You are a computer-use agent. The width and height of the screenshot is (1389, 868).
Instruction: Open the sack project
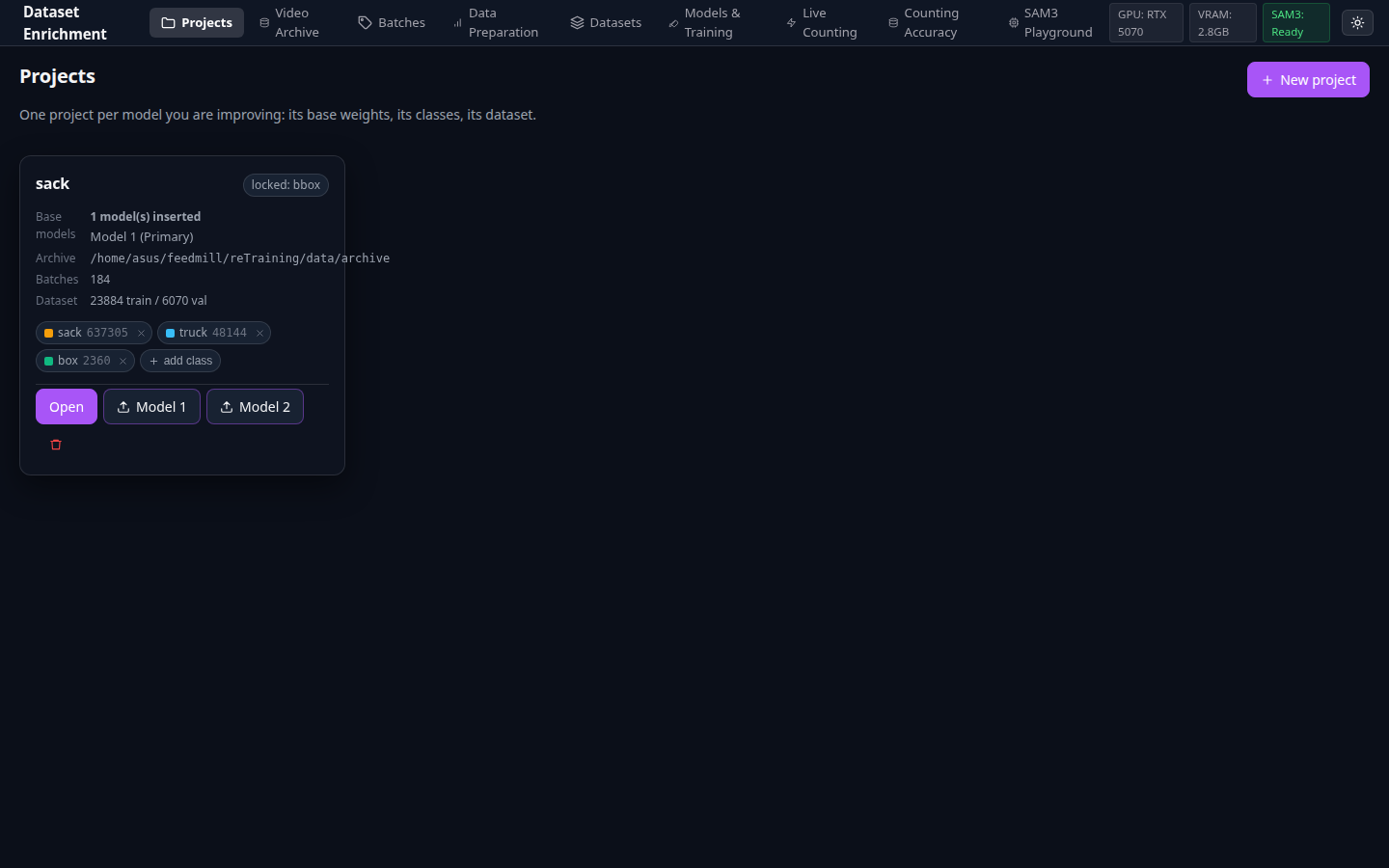tap(67, 407)
